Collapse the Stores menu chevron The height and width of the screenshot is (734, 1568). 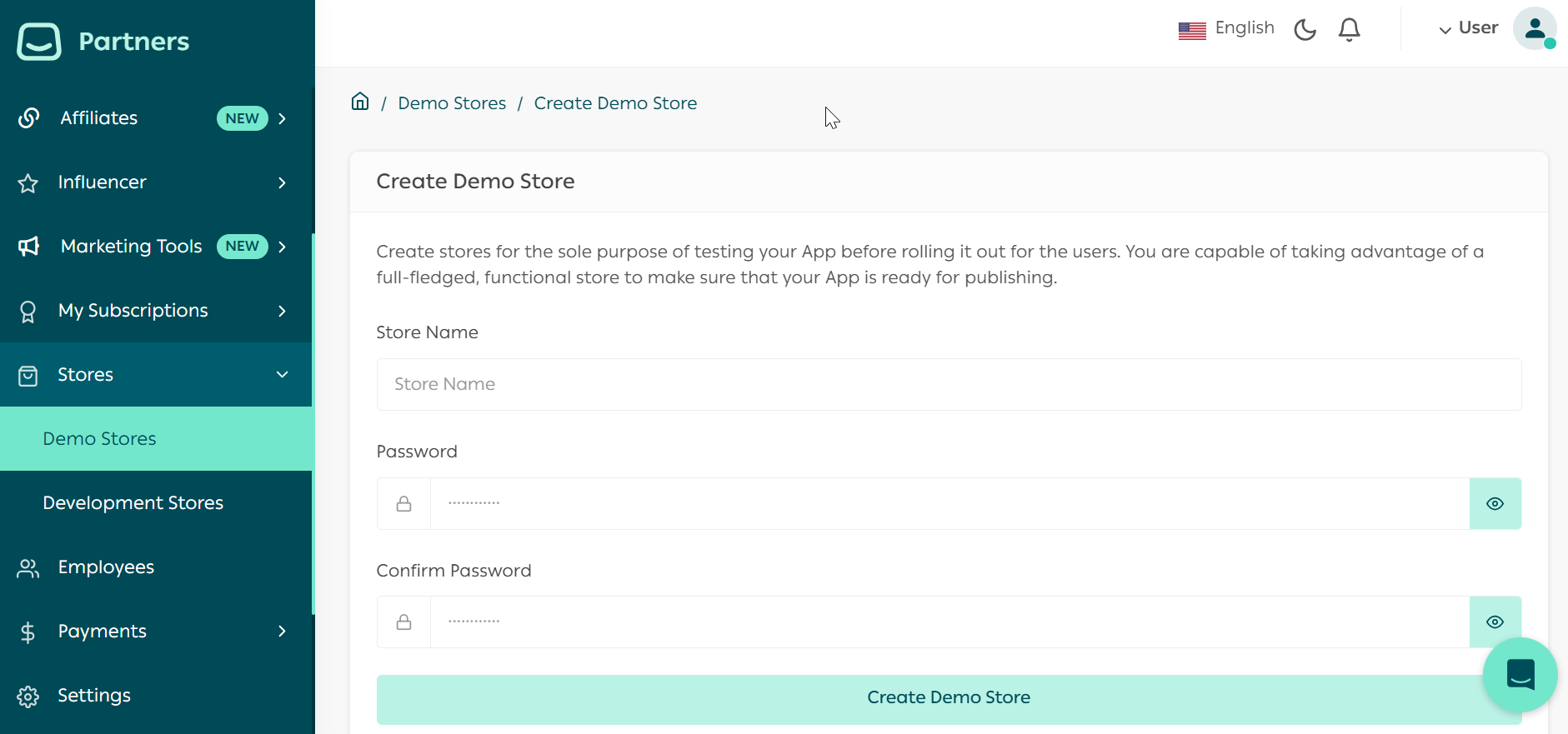click(x=282, y=375)
